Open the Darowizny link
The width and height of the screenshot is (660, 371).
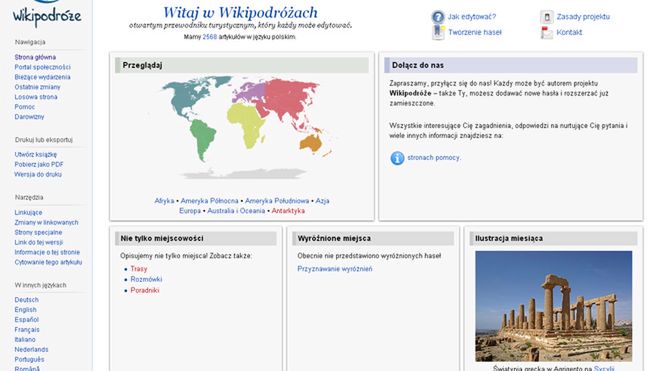(29, 117)
